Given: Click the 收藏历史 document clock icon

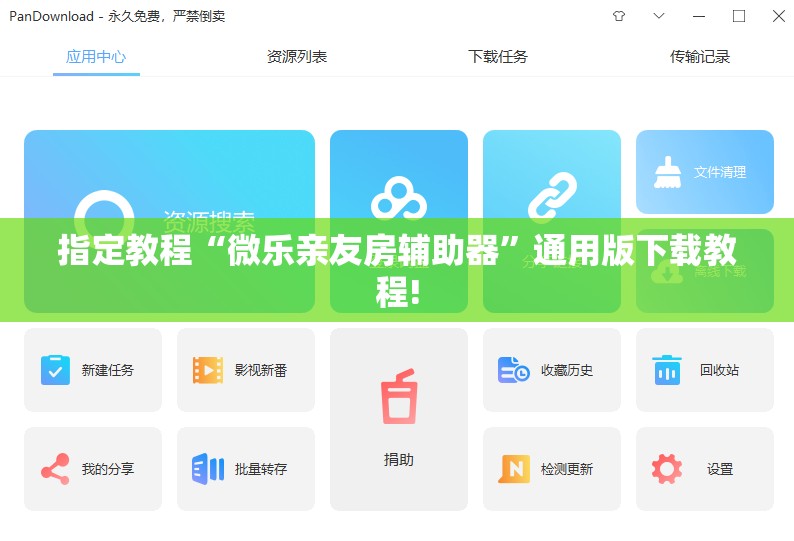Looking at the screenshot, I should click(x=513, y=370).
